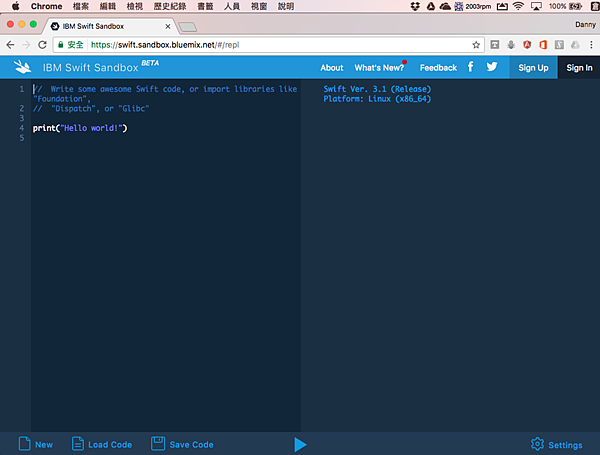Open the What's New? page
Screen dimensions: 600x455
[379, 68]
